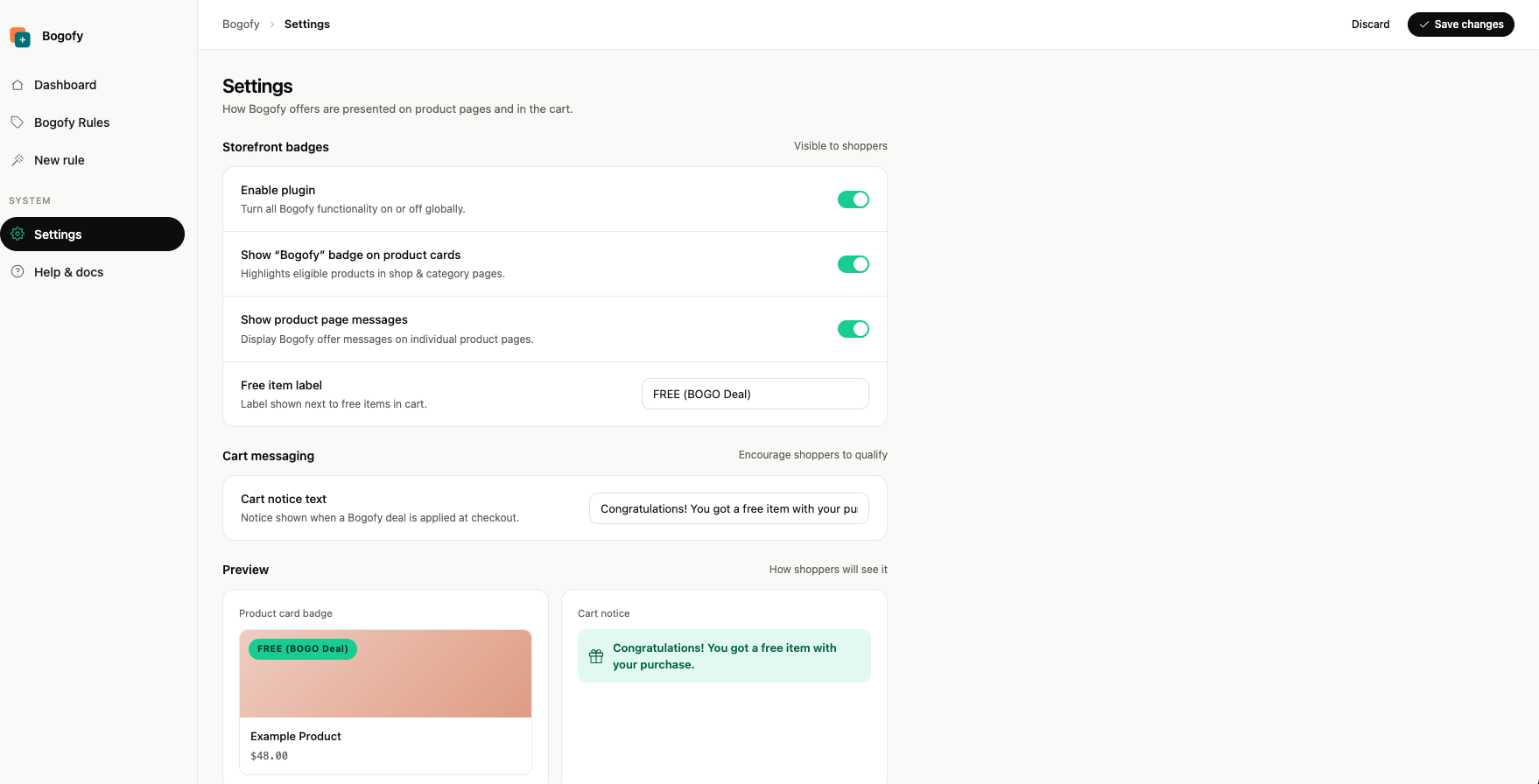
Task: Click the Preview section heading
Action: tap(245, 570)
